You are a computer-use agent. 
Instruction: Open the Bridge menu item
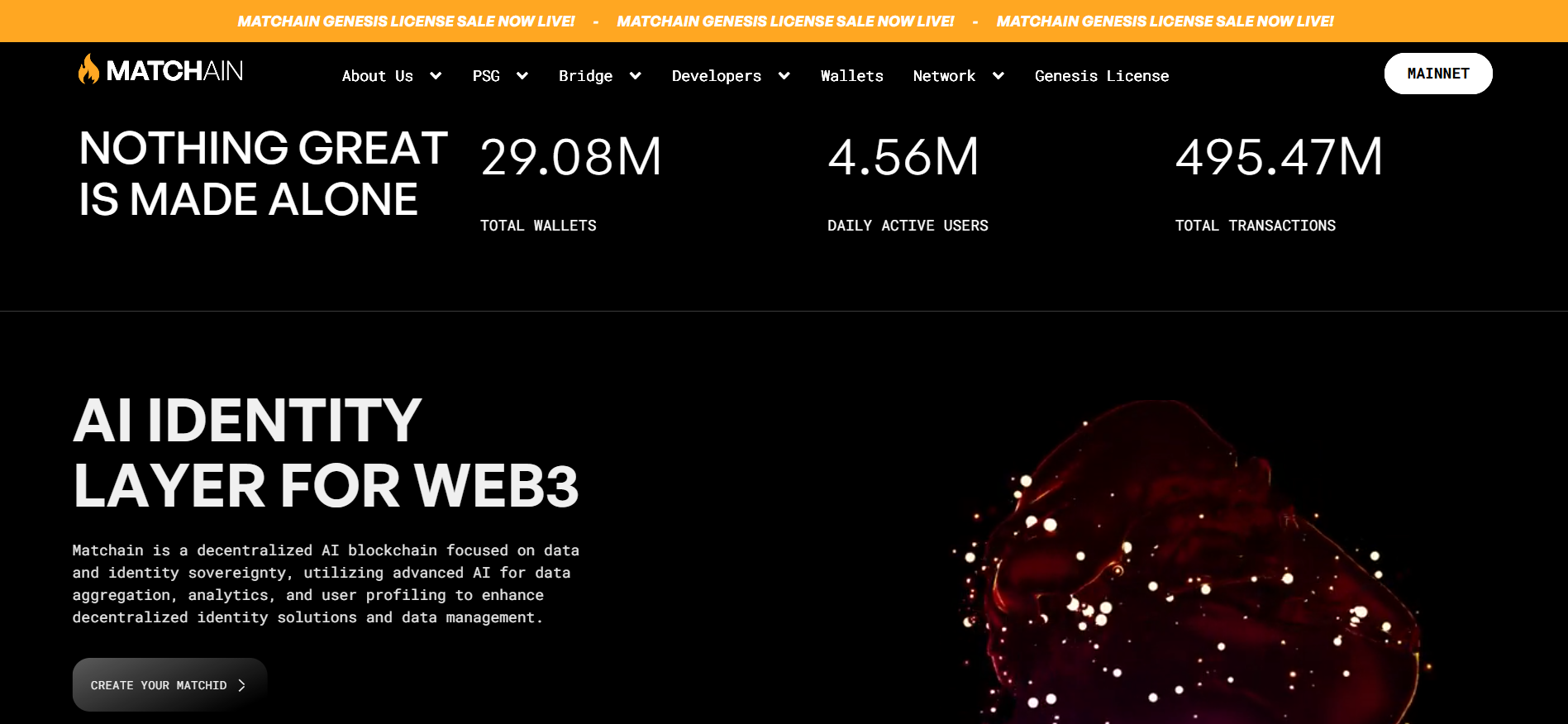click(x=585, y=76)
